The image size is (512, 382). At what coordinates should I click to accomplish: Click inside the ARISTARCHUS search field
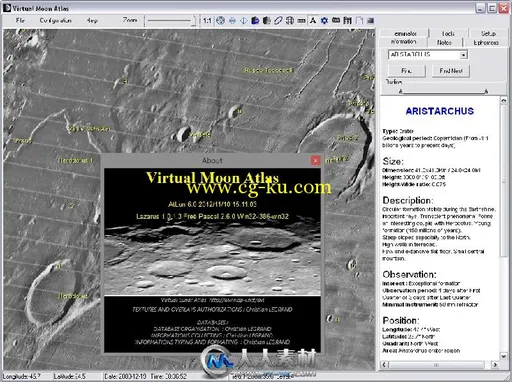click(424, 55)
